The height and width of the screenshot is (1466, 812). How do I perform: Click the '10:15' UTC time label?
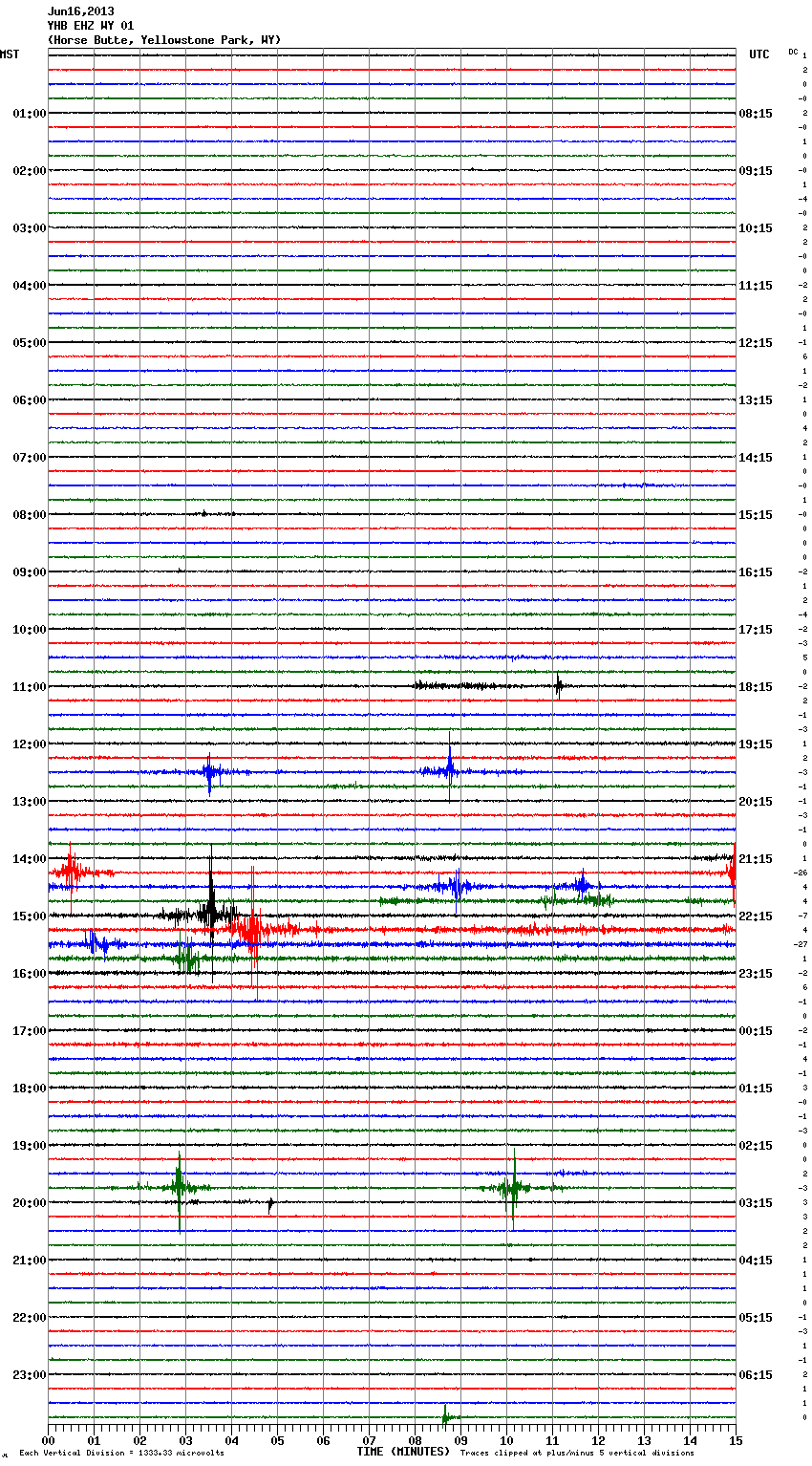(x=756, y=228)
